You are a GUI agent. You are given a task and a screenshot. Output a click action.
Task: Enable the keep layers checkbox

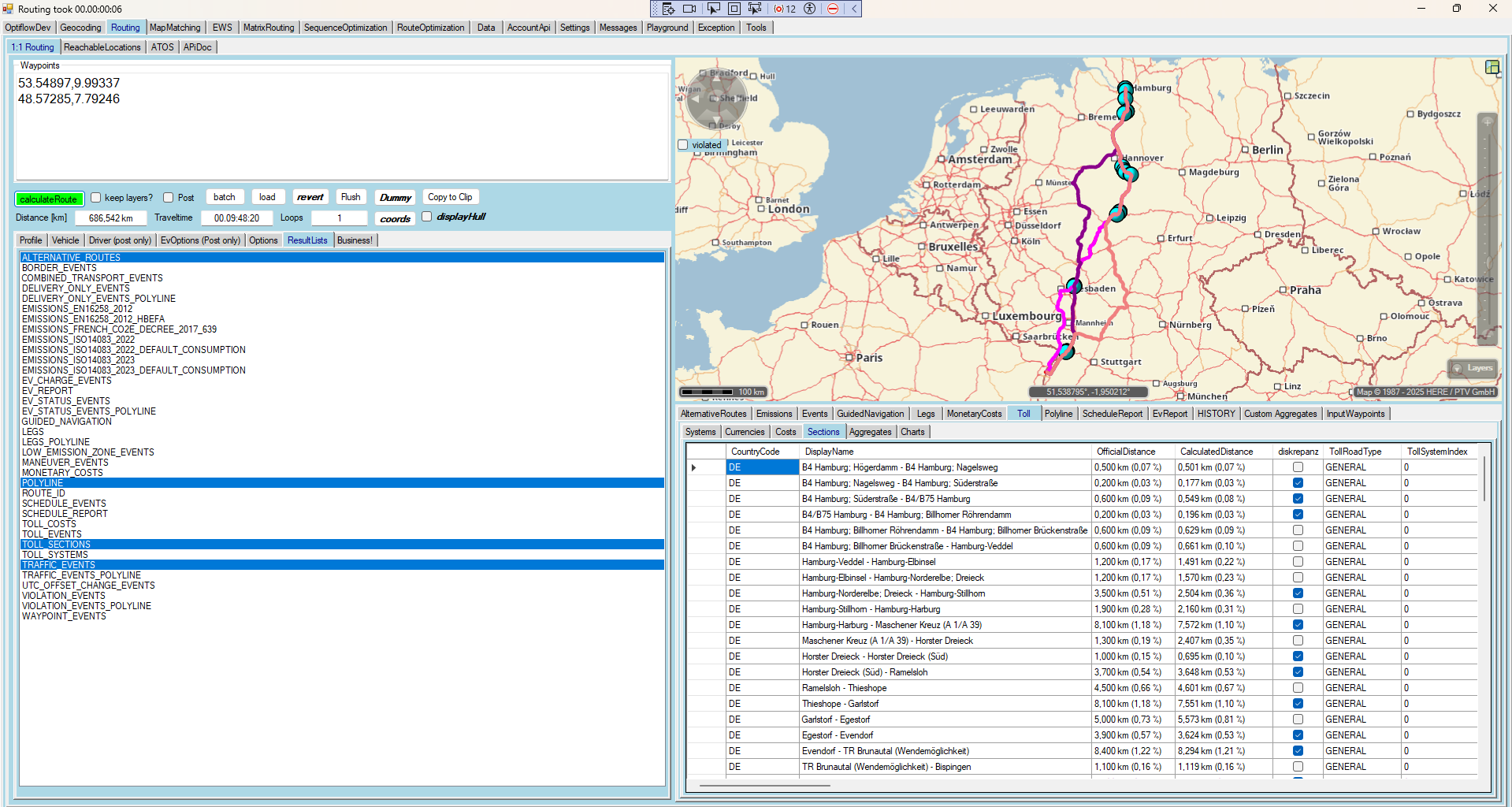(96, 198)
